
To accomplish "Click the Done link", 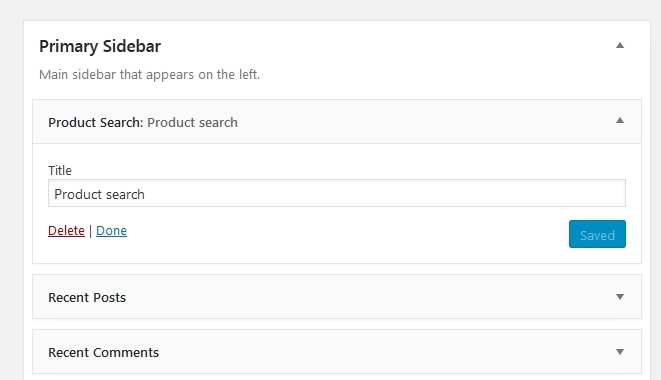I will pyautogui.click(x=111, y=231).
